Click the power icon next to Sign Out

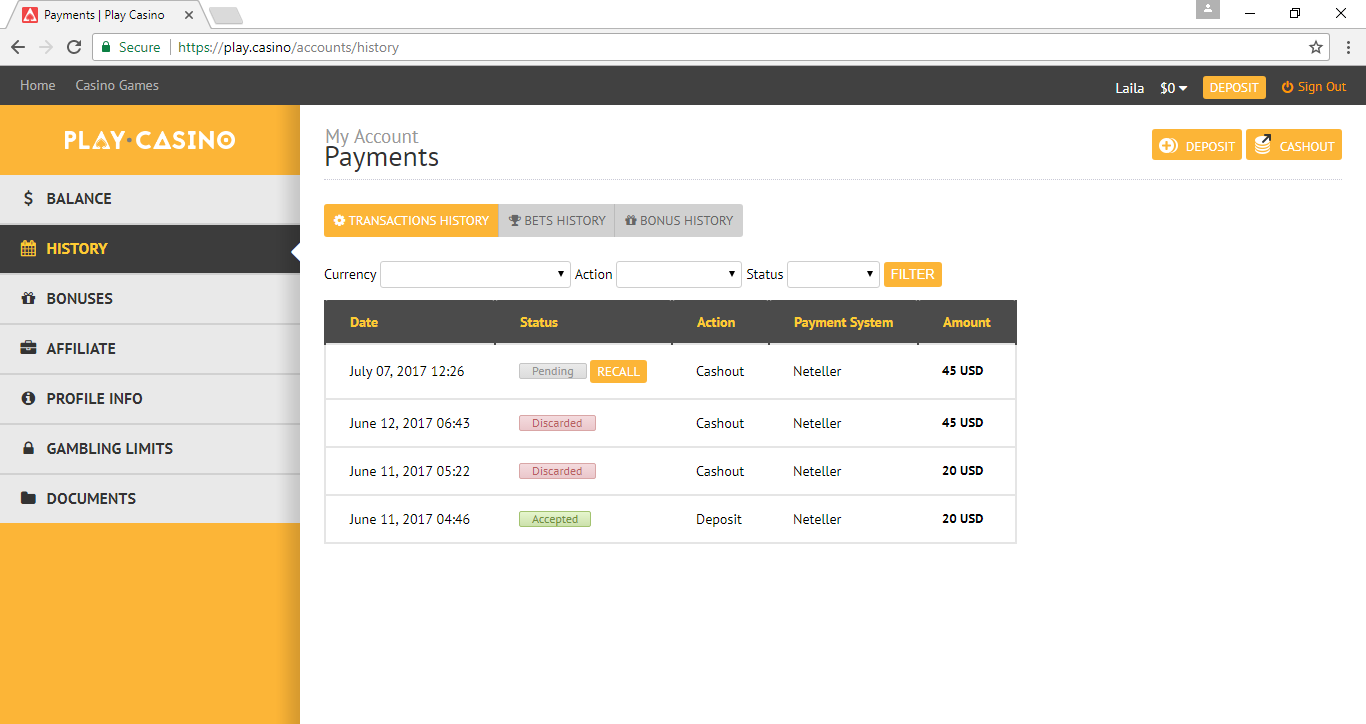[1287, 87]
